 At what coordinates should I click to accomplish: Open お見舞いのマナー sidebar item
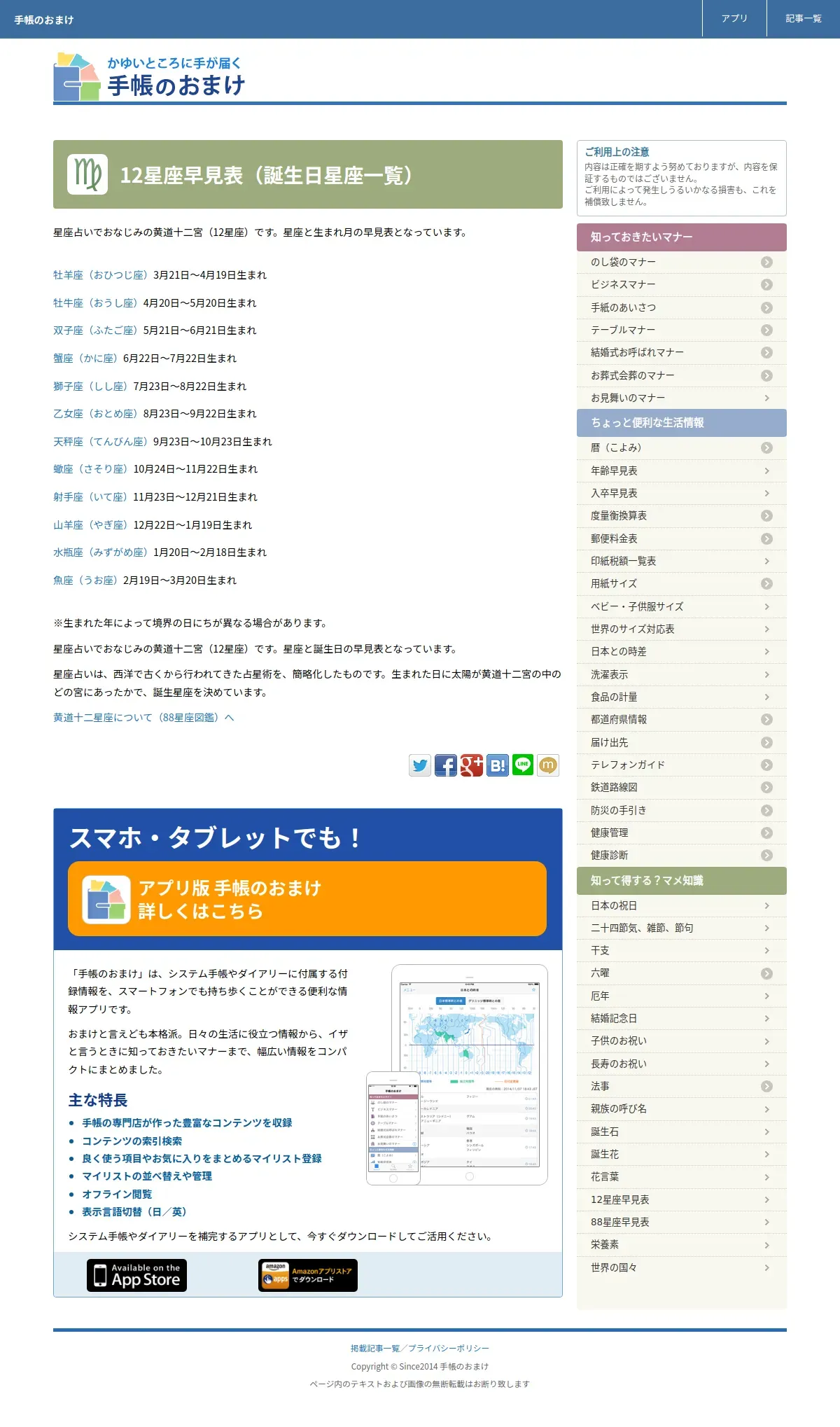682,398
